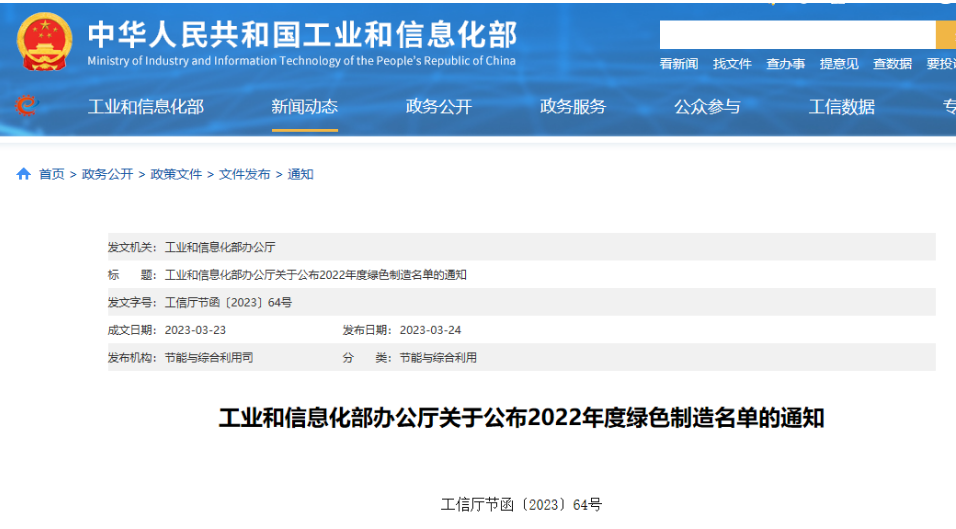Open the 工业和信息化部 navigation menu
The height and width of the screenshot is (529, 956).
146,107
